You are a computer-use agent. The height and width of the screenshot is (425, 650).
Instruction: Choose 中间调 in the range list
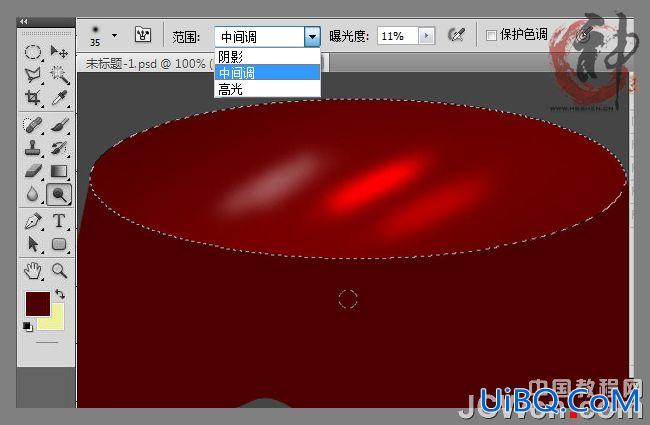tap(267, 73)
